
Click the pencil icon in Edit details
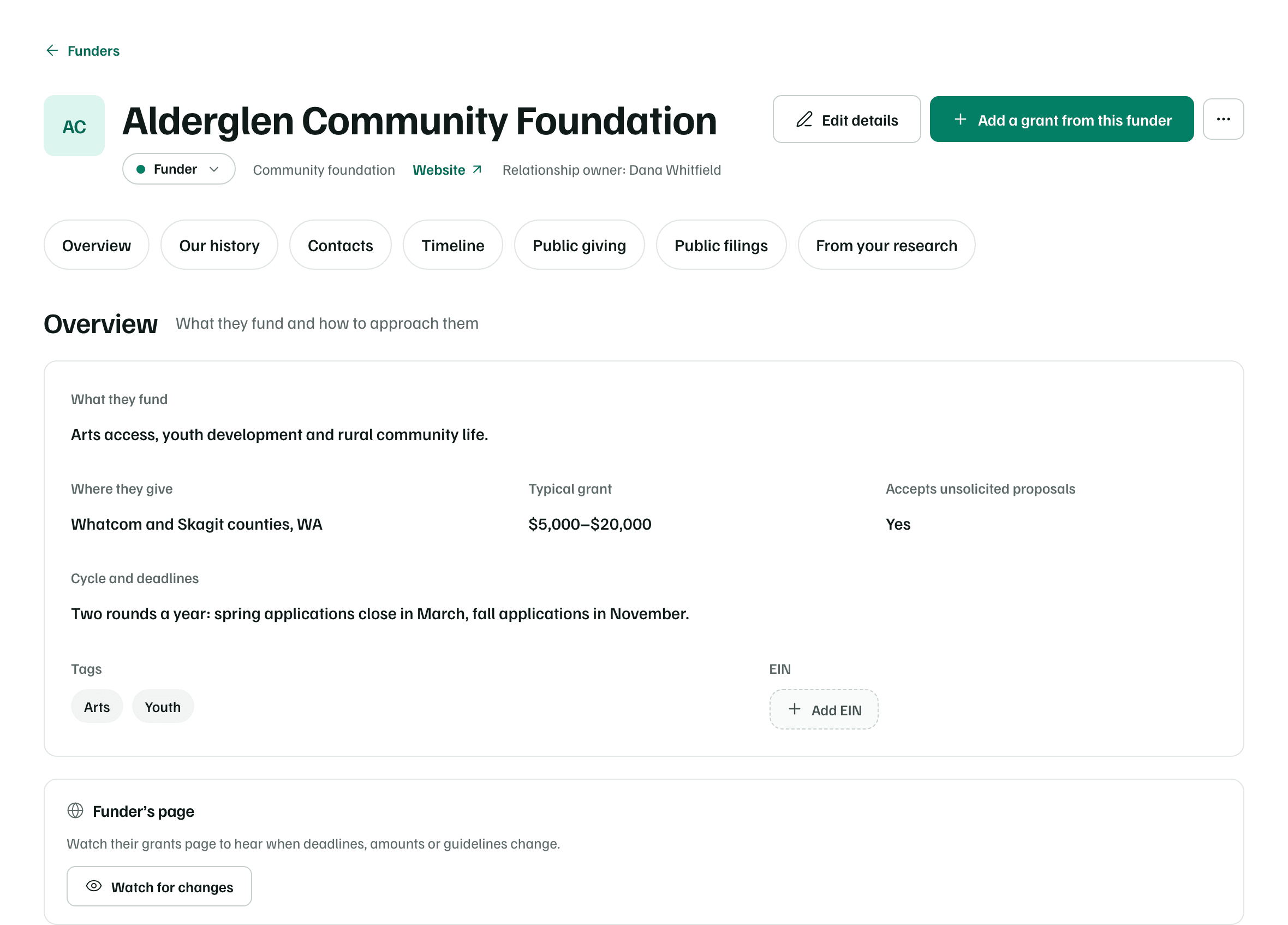pyautogui.click(x=804, y=120)
